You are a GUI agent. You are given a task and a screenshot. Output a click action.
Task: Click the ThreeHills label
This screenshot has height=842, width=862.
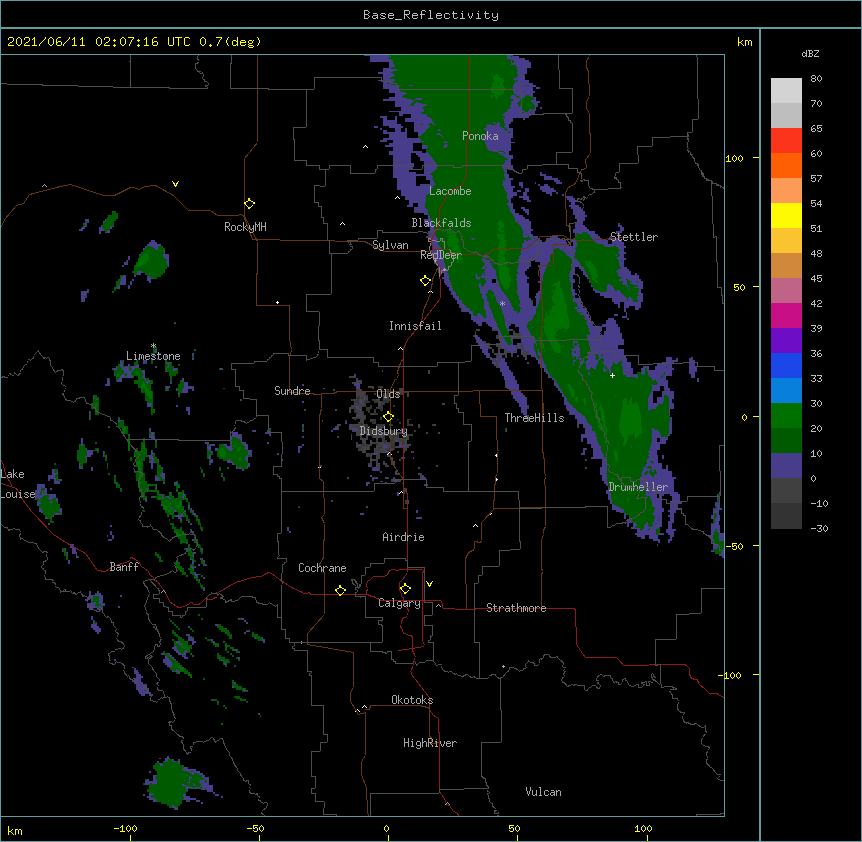pos(534,418)
